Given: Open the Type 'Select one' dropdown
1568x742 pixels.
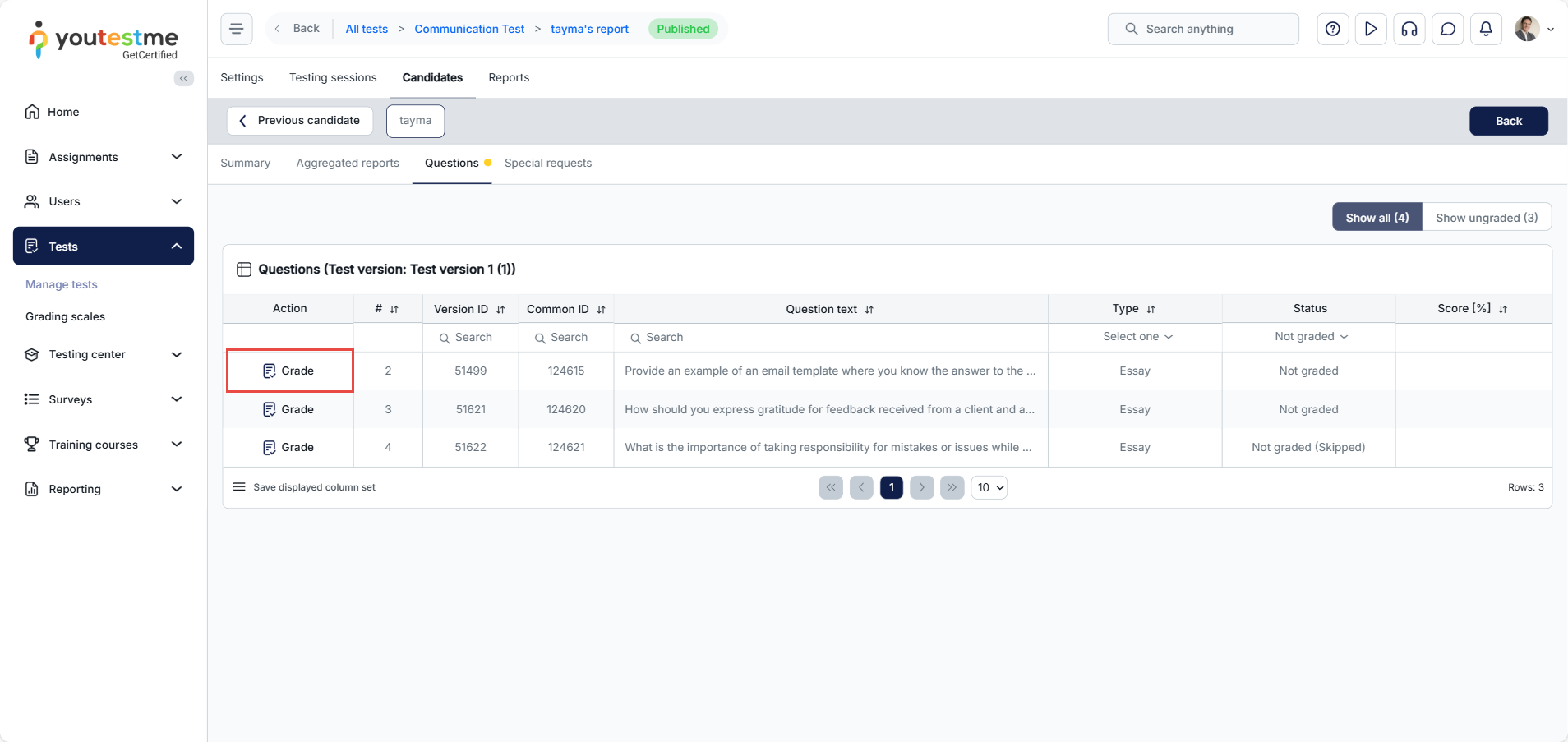Looking at the screenshot, I should 1137,337.
